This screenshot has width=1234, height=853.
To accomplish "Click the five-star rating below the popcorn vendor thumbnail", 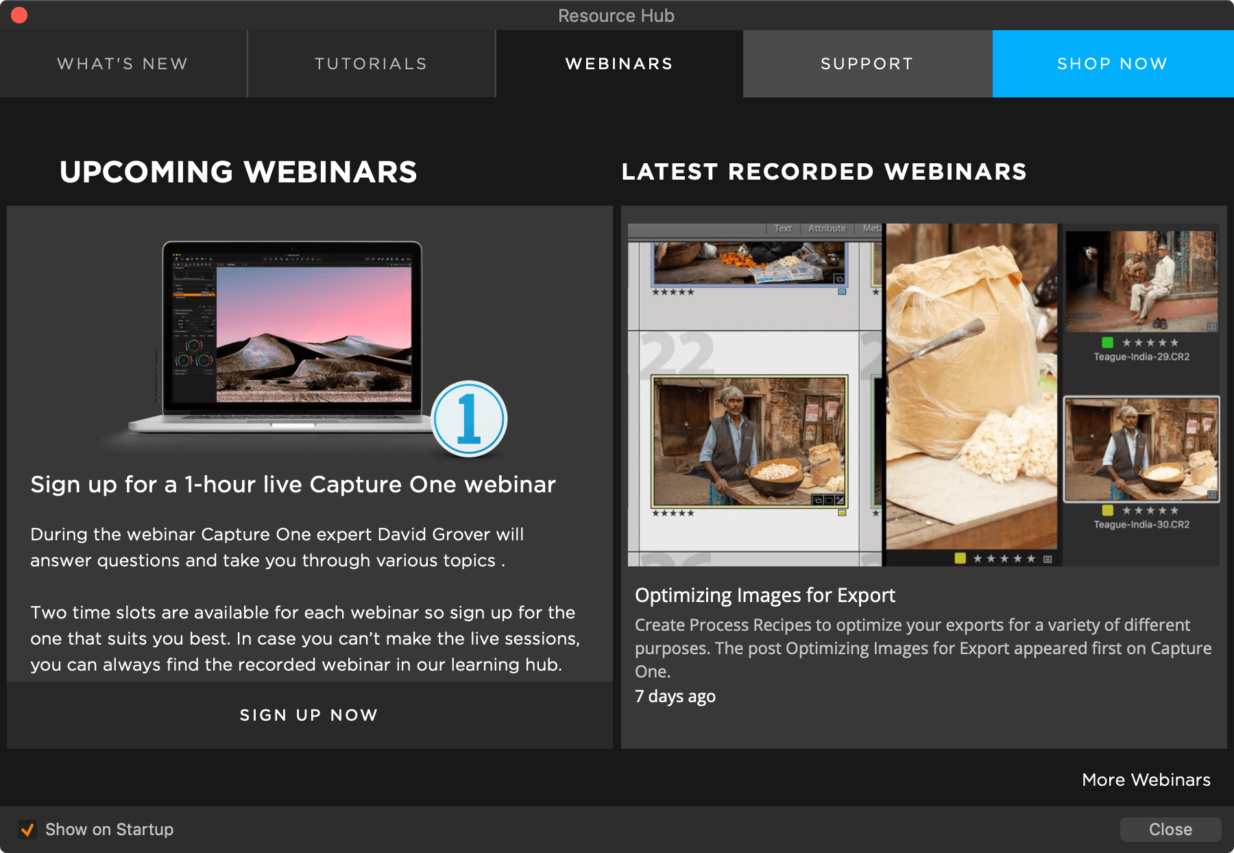I will 673,513.
